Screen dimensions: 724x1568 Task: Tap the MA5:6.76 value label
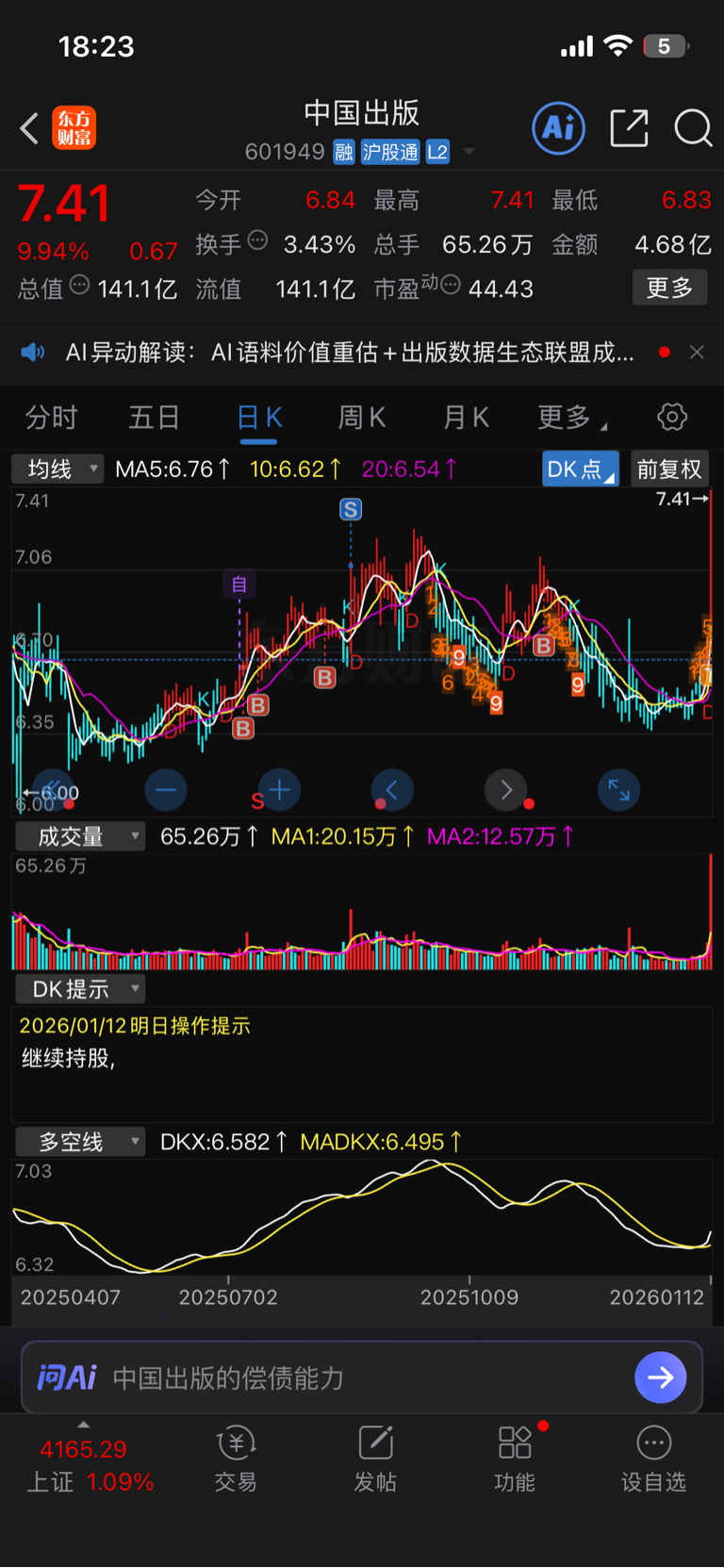(x=173, y=469)
